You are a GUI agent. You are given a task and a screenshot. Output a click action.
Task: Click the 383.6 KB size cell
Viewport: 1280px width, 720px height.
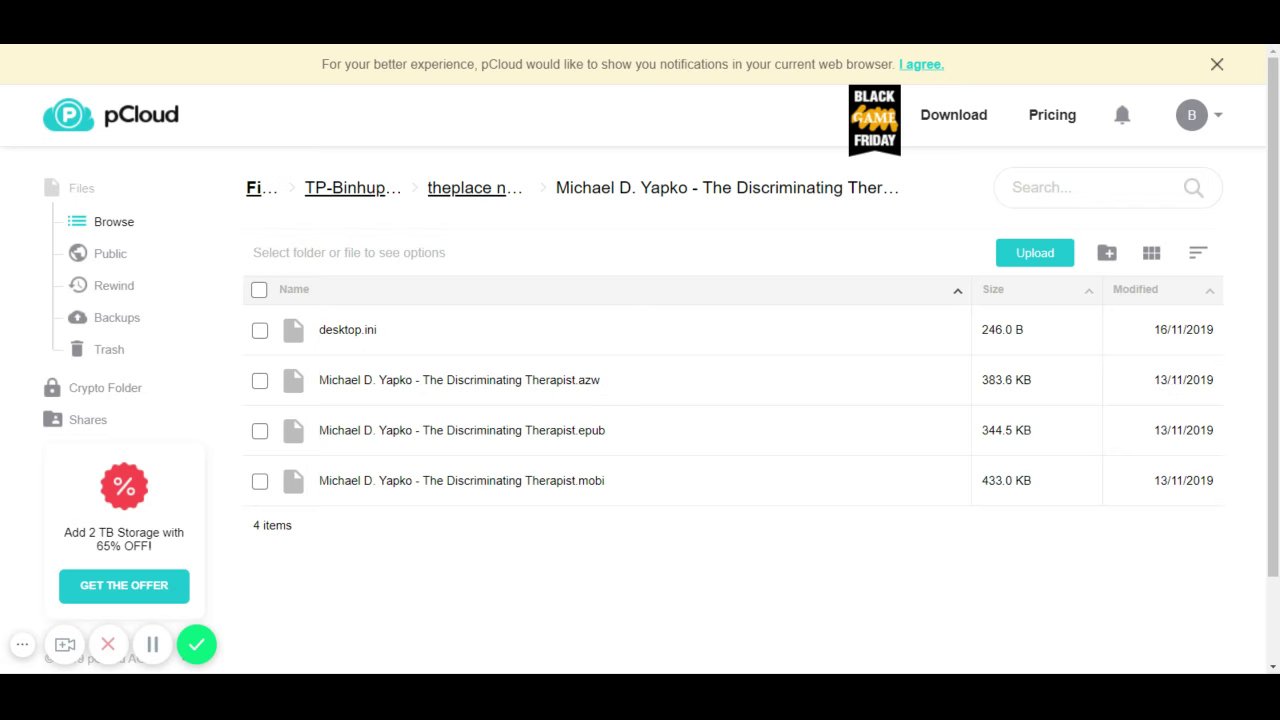pyautogui.click(x=1006, y=380)
